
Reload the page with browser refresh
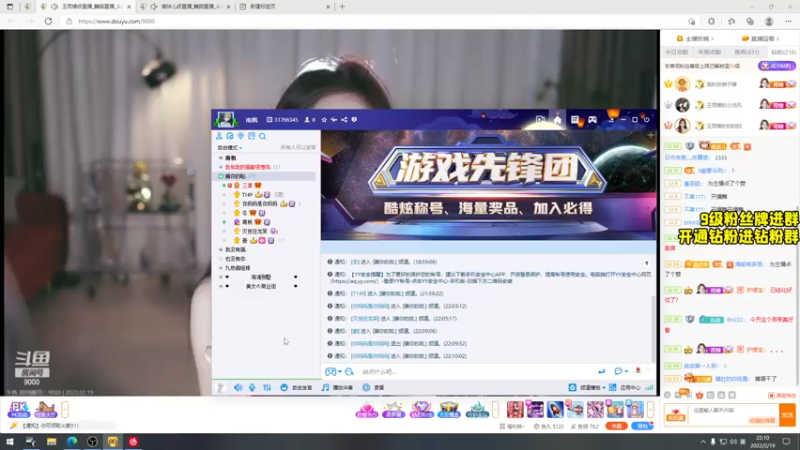pyautogui.click(x=48, y=21)
